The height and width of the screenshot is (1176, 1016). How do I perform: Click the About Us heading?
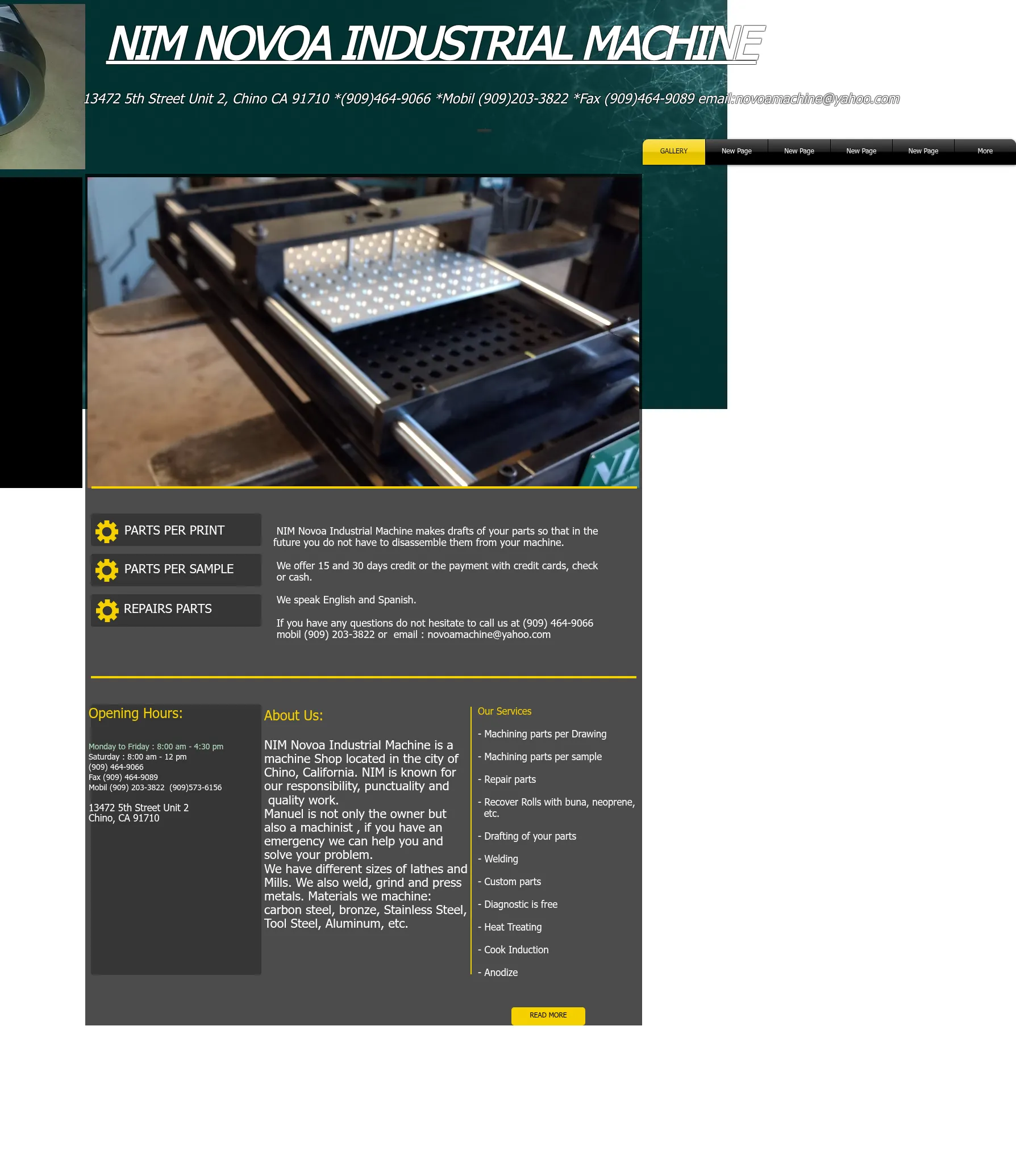(293, 716)
